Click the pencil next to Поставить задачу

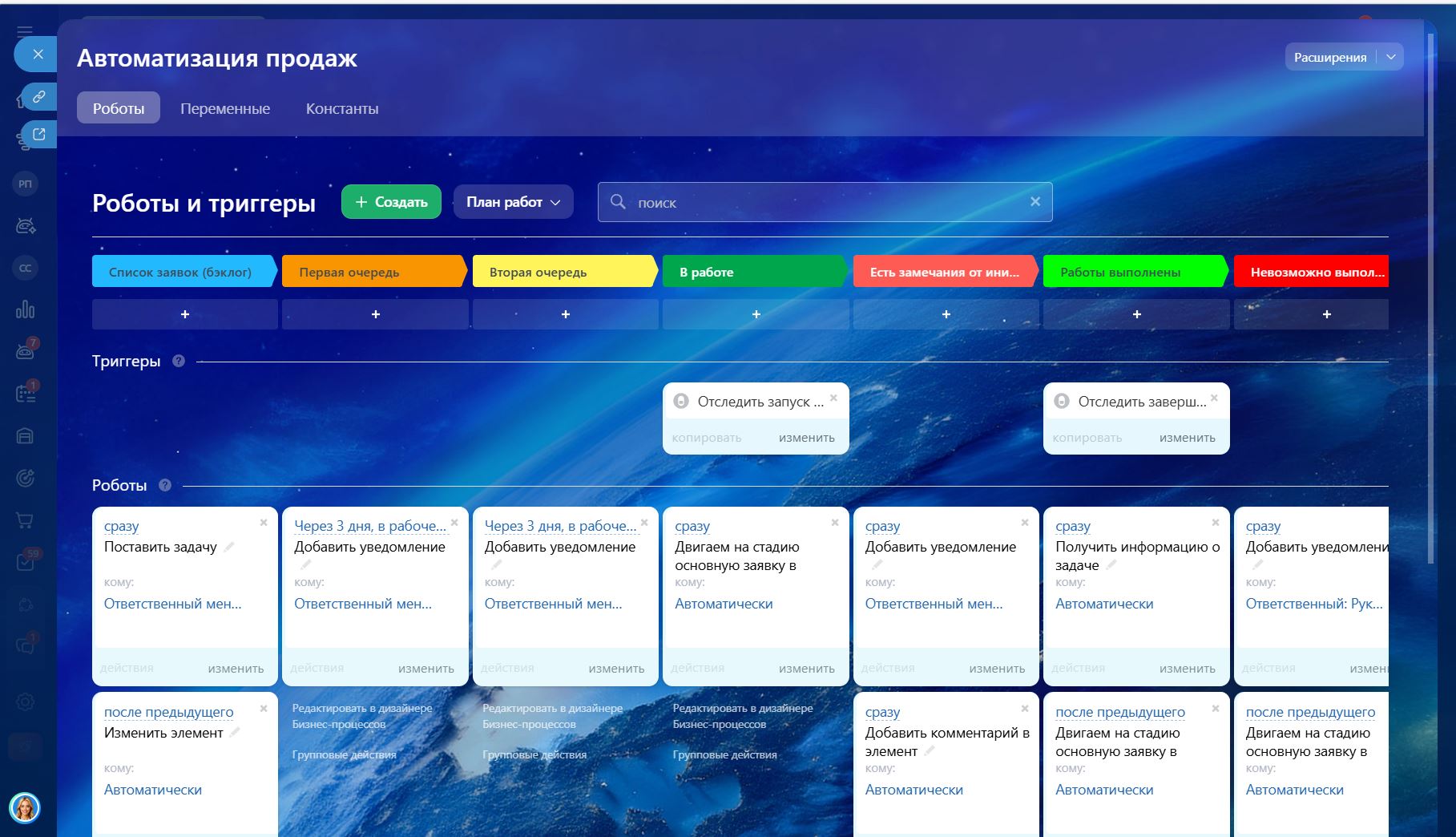pos(228,547)
